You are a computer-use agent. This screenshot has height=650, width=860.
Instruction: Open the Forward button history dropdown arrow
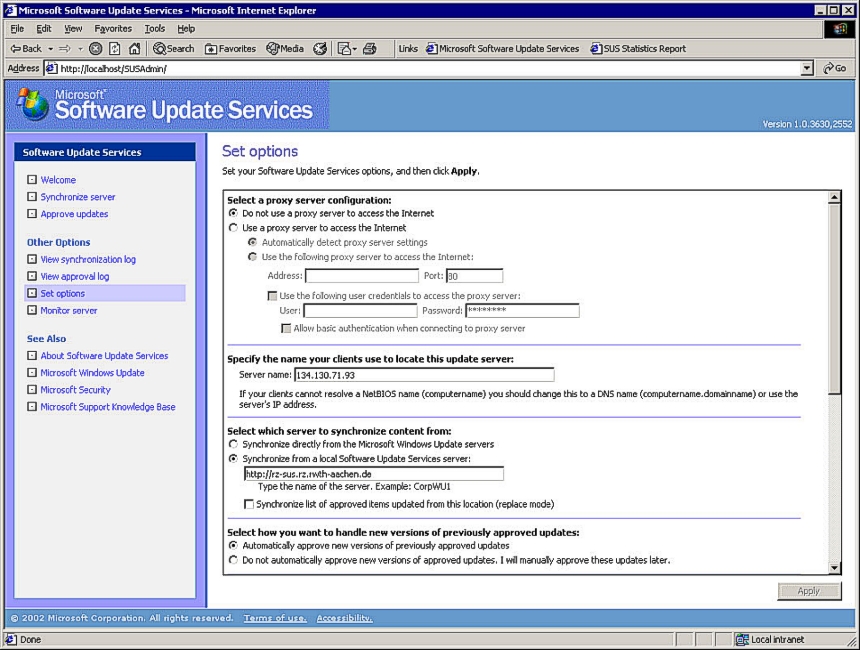[80, 49]
